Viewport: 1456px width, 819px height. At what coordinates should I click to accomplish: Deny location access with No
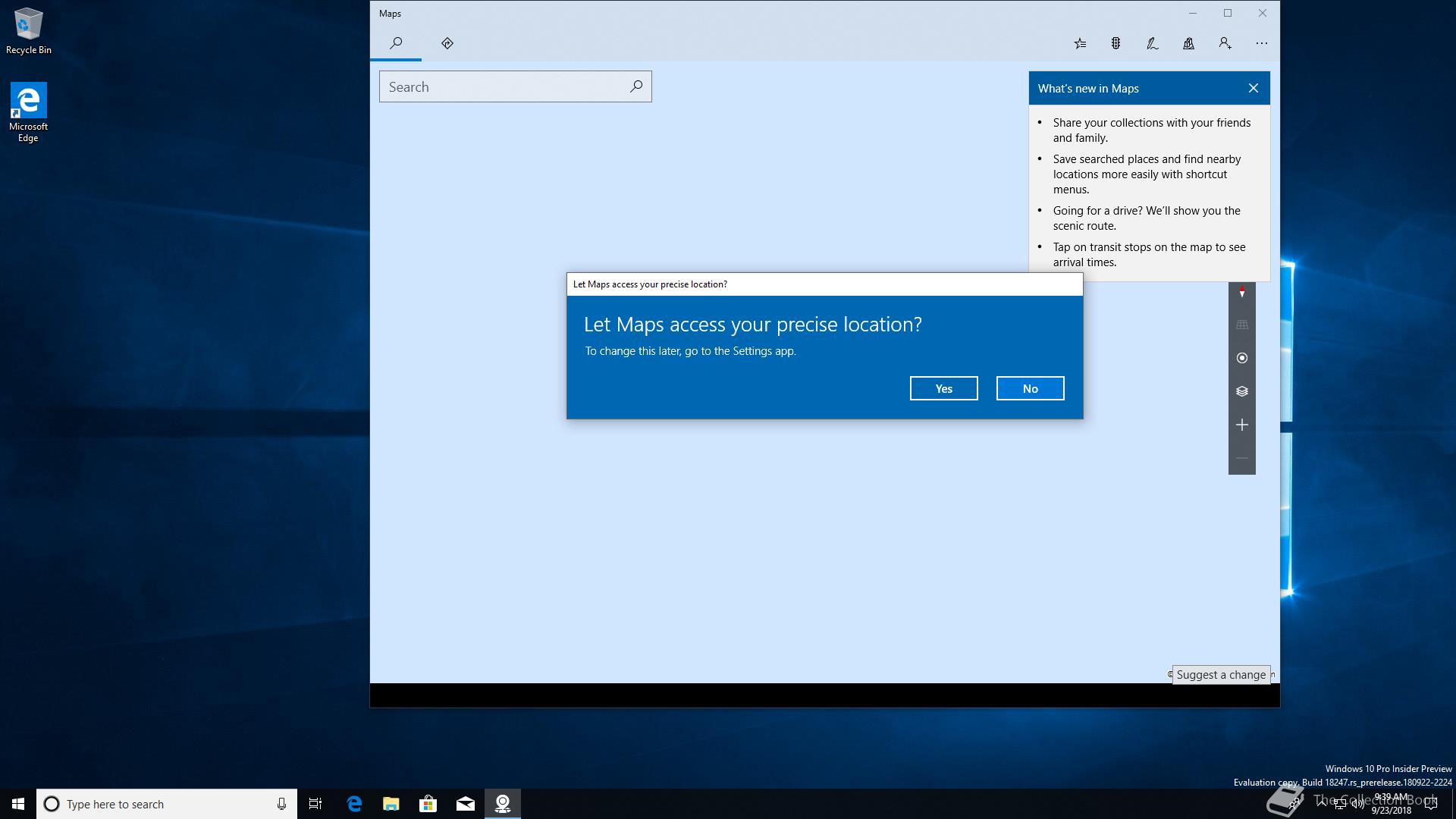(x=1030, y=388)
